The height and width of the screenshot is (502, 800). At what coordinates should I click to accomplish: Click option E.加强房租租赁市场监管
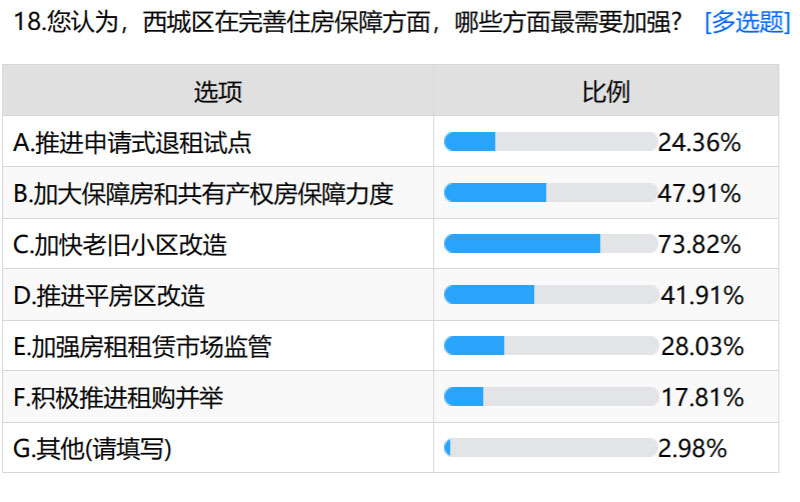tap(142, 346)
